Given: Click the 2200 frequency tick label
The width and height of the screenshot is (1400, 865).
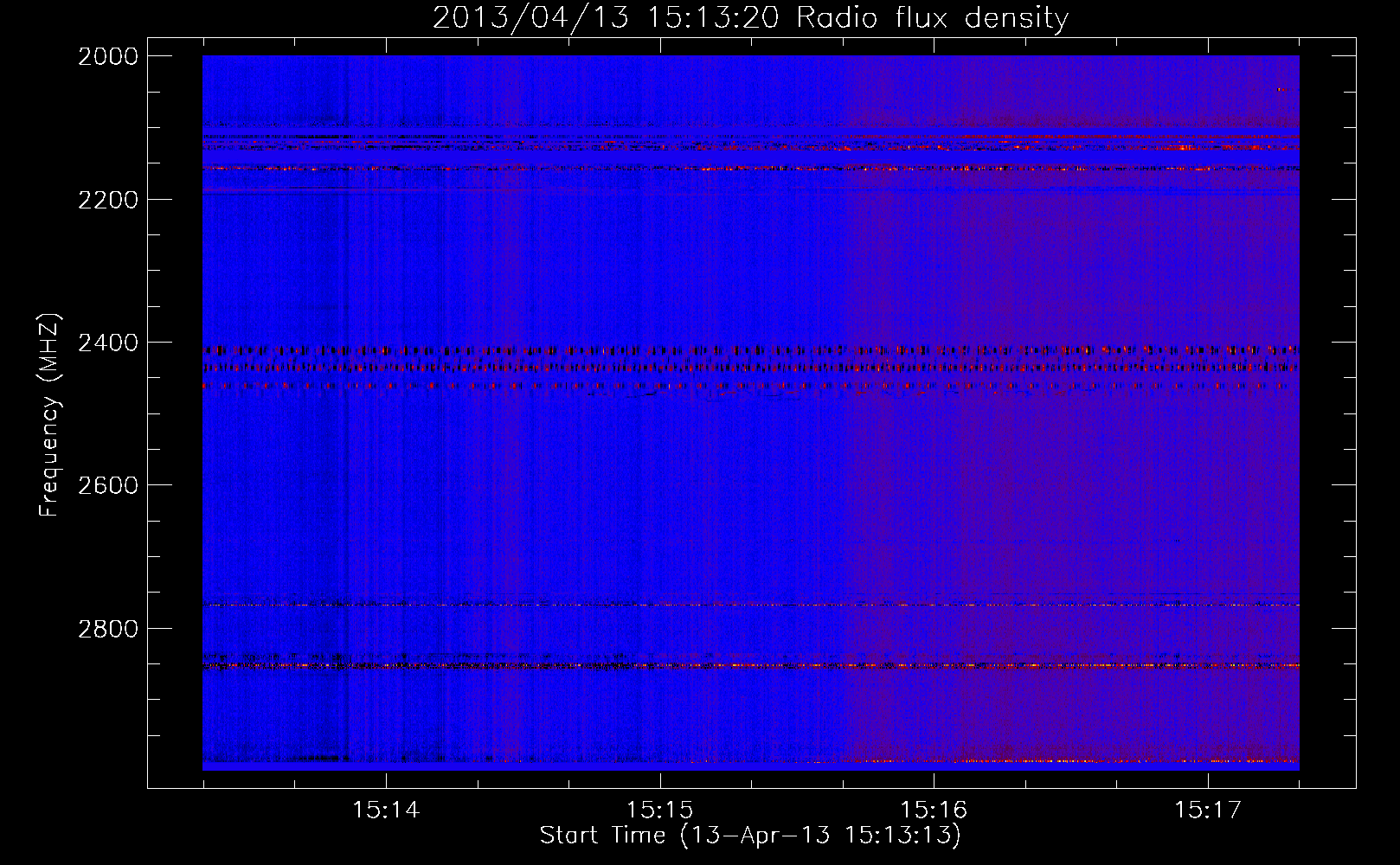Looking at the screenshot, I should click(x=108, y=200).
